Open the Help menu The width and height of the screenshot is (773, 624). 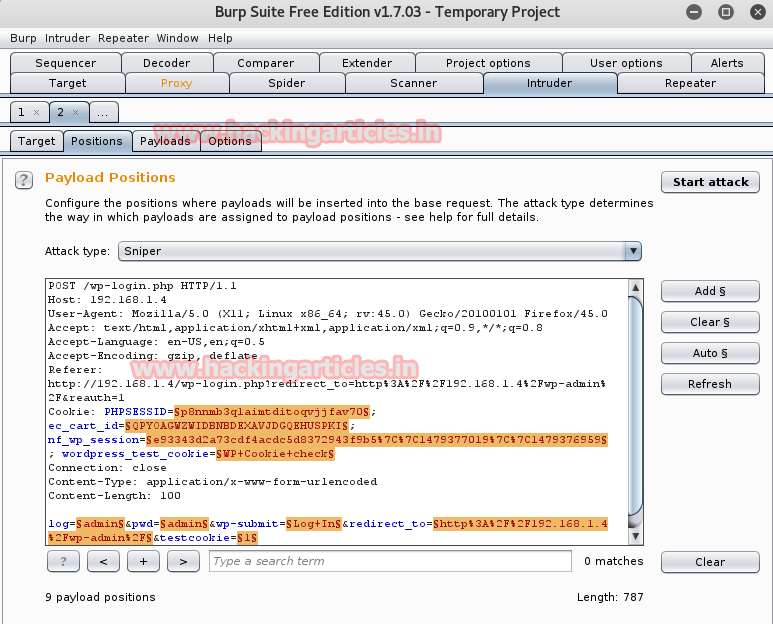tap(220, 38)
